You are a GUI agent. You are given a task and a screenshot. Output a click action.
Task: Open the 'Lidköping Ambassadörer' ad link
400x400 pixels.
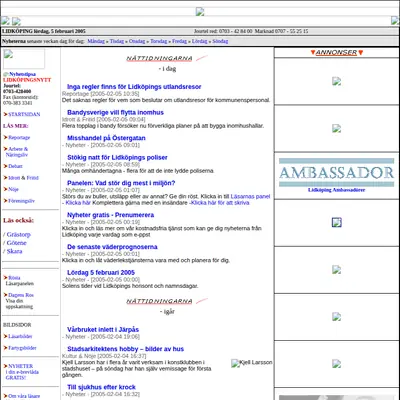336,190
